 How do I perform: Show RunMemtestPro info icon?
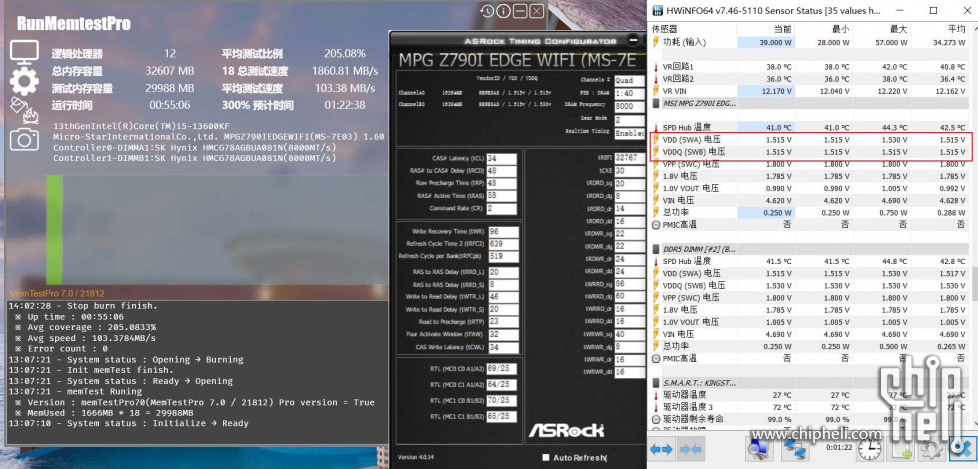pyautogui.click(x=503, y=11)
